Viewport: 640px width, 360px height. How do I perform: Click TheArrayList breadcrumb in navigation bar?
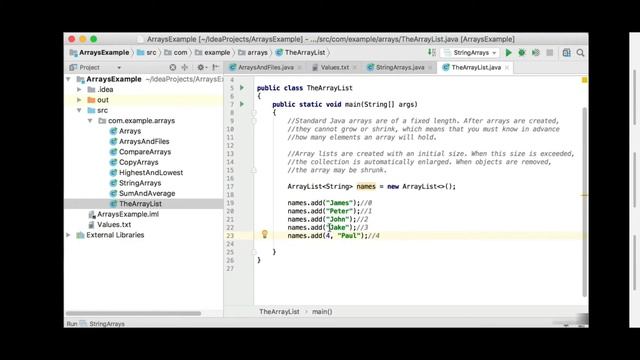pos(301,53)
